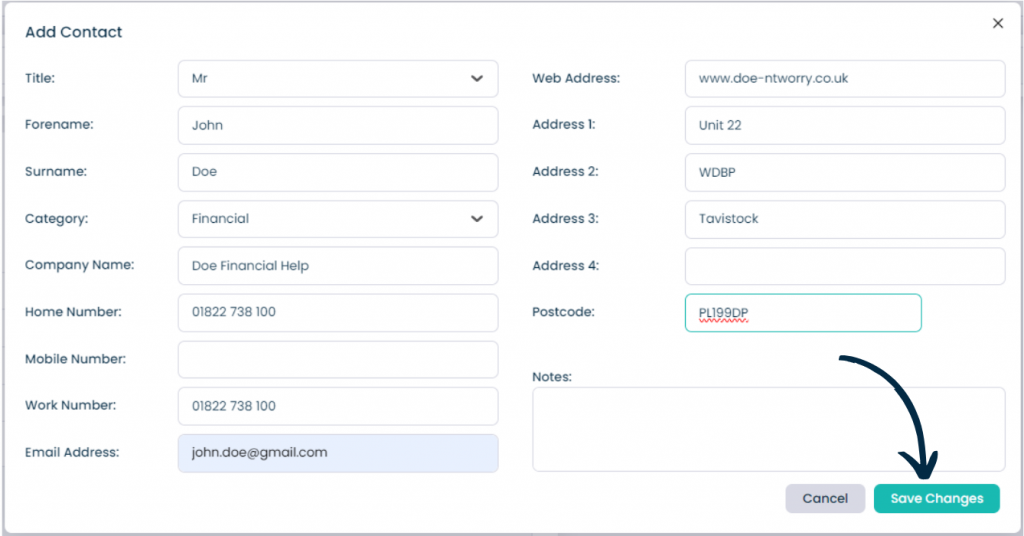Open the Title dropdown chevron
The height and width of the screenshot is (536, 1024).
(x=477, y=78)
